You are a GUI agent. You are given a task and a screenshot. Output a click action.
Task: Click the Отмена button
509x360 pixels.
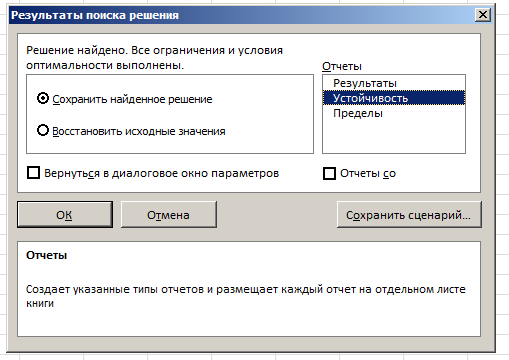169,215
